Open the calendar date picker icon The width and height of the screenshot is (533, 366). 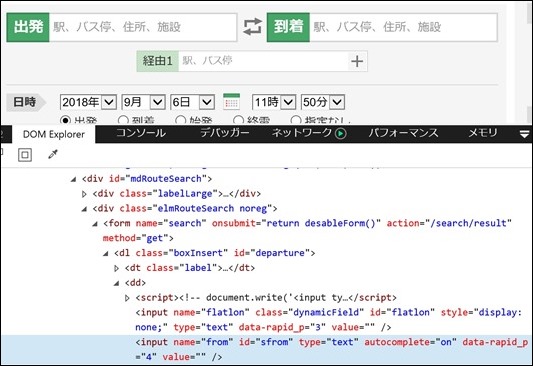[231, 102]
